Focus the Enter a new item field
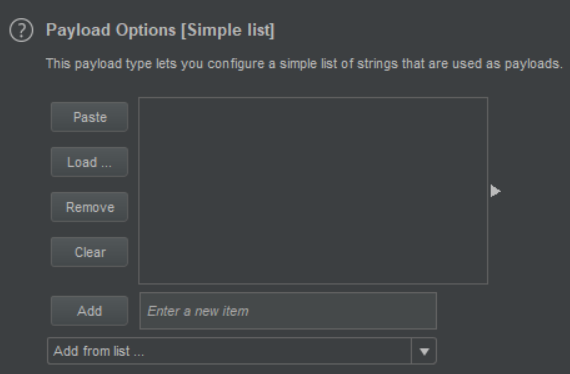 pos(288,311)
